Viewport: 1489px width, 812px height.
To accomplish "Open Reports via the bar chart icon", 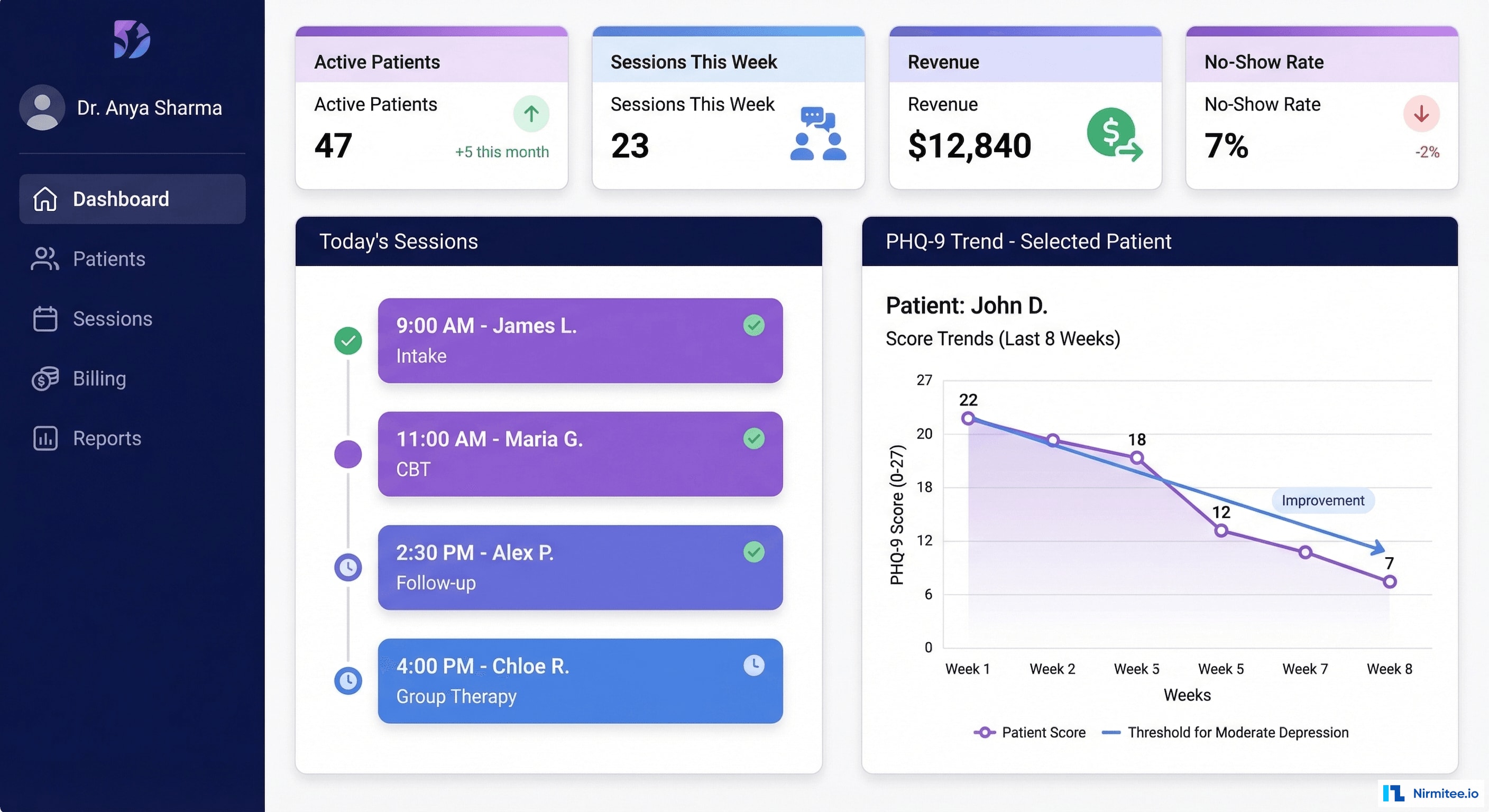I will point(45,438).
